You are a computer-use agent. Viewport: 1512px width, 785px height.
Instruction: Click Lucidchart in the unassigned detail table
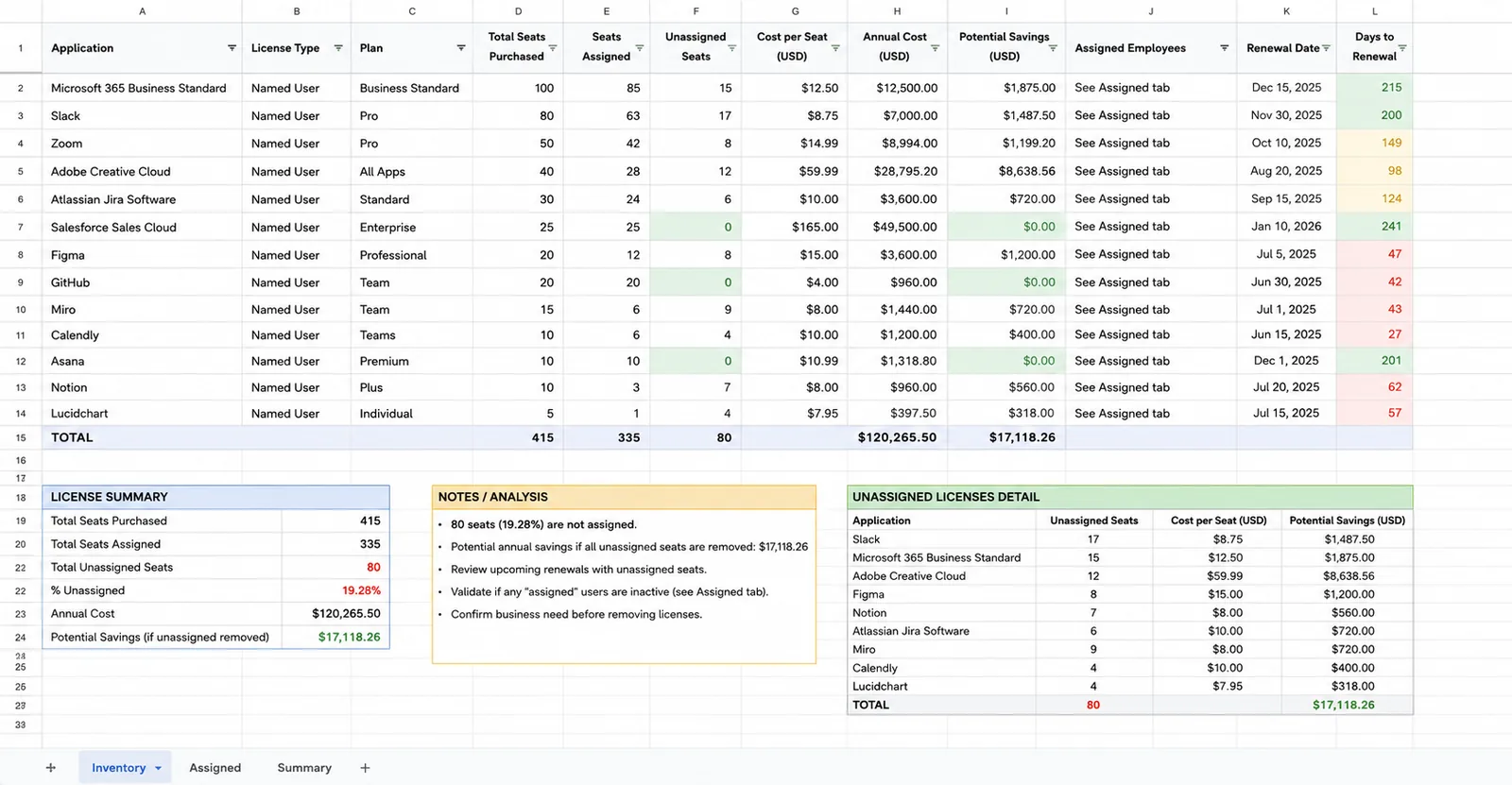[879, 686]
